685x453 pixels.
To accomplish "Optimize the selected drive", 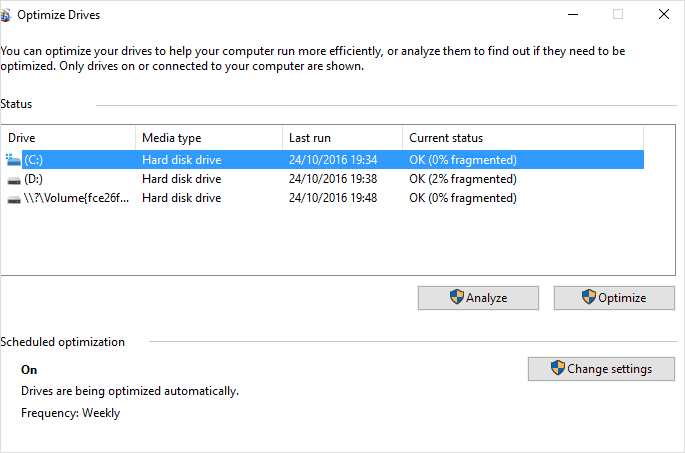I will click(614, 298).
